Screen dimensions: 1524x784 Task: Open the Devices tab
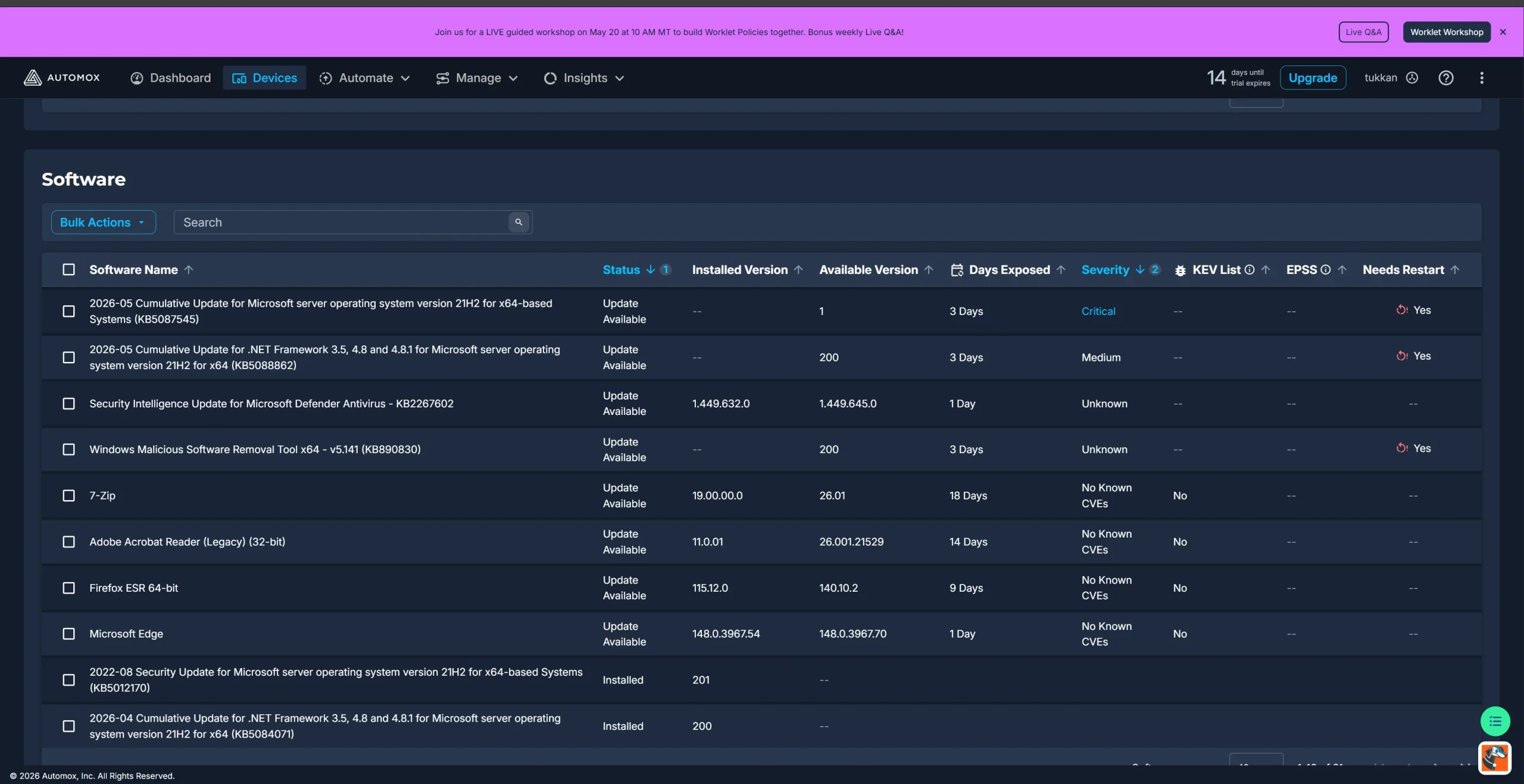coord(264,78)
